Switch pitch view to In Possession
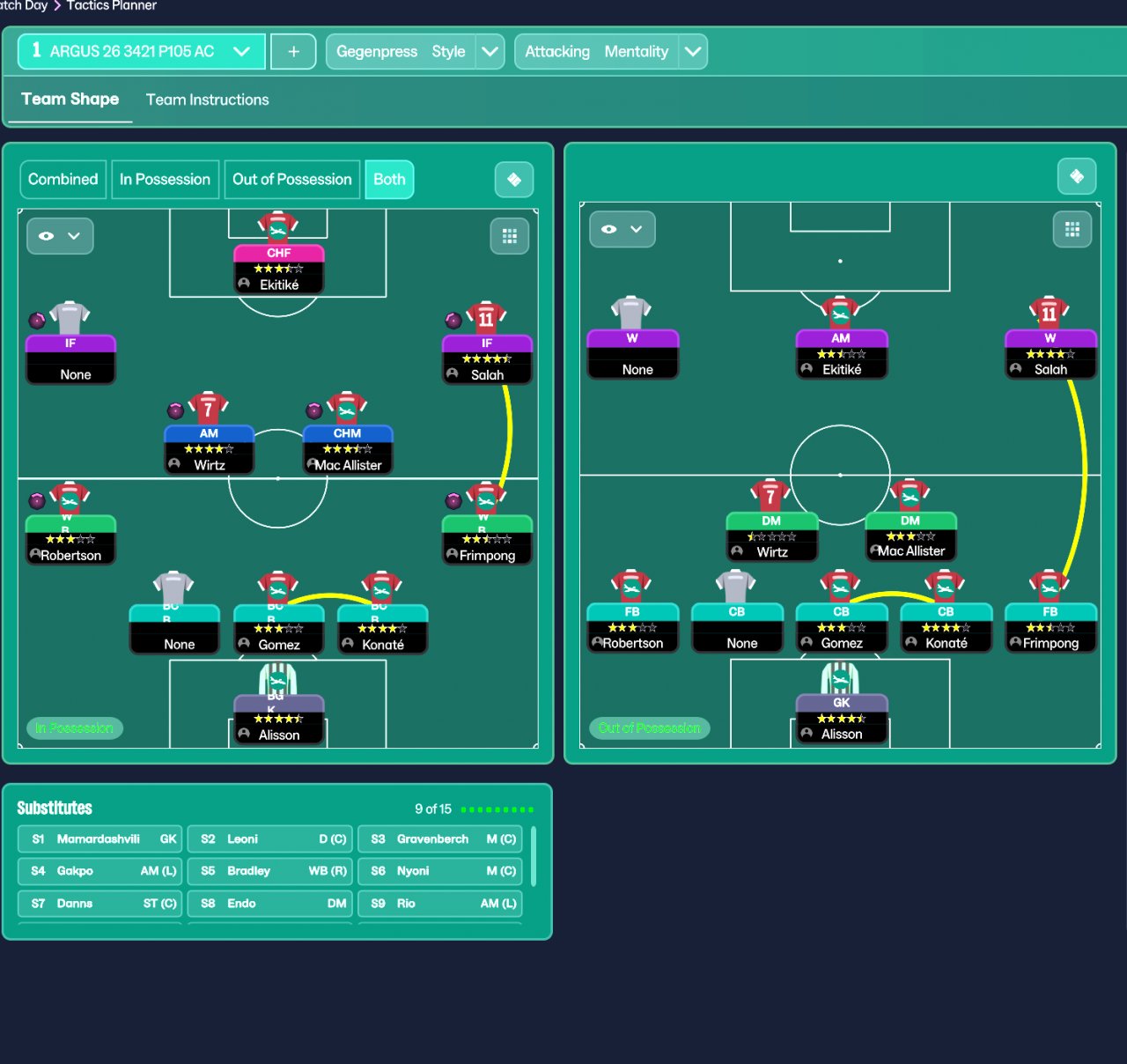Image resolution: width=1127 pixels, height=1064 pixels. (165, 180)
